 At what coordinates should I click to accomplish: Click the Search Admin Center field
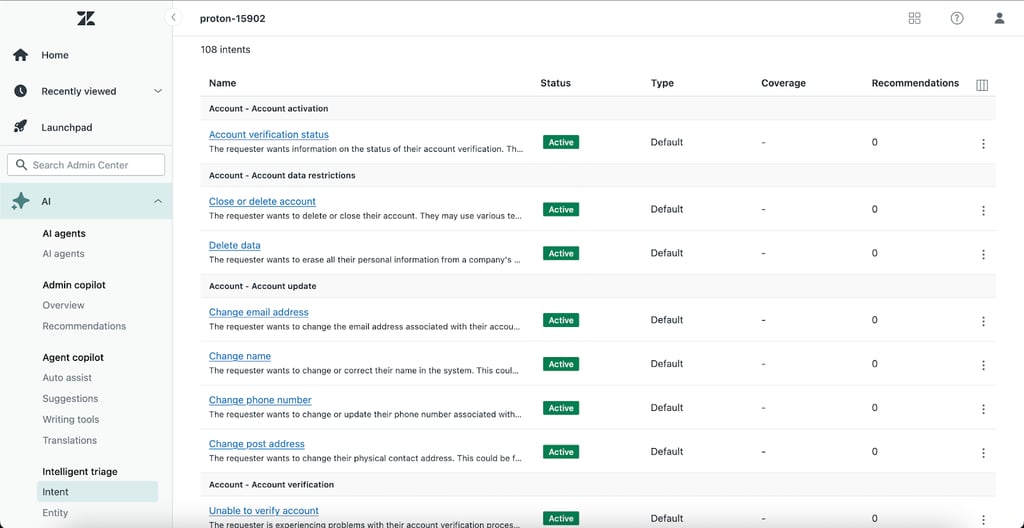[86, 165]
